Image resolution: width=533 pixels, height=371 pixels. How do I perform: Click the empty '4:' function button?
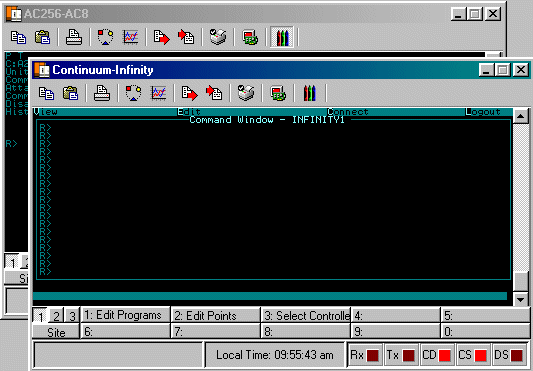pyautogui.click(x=396, y=315)
